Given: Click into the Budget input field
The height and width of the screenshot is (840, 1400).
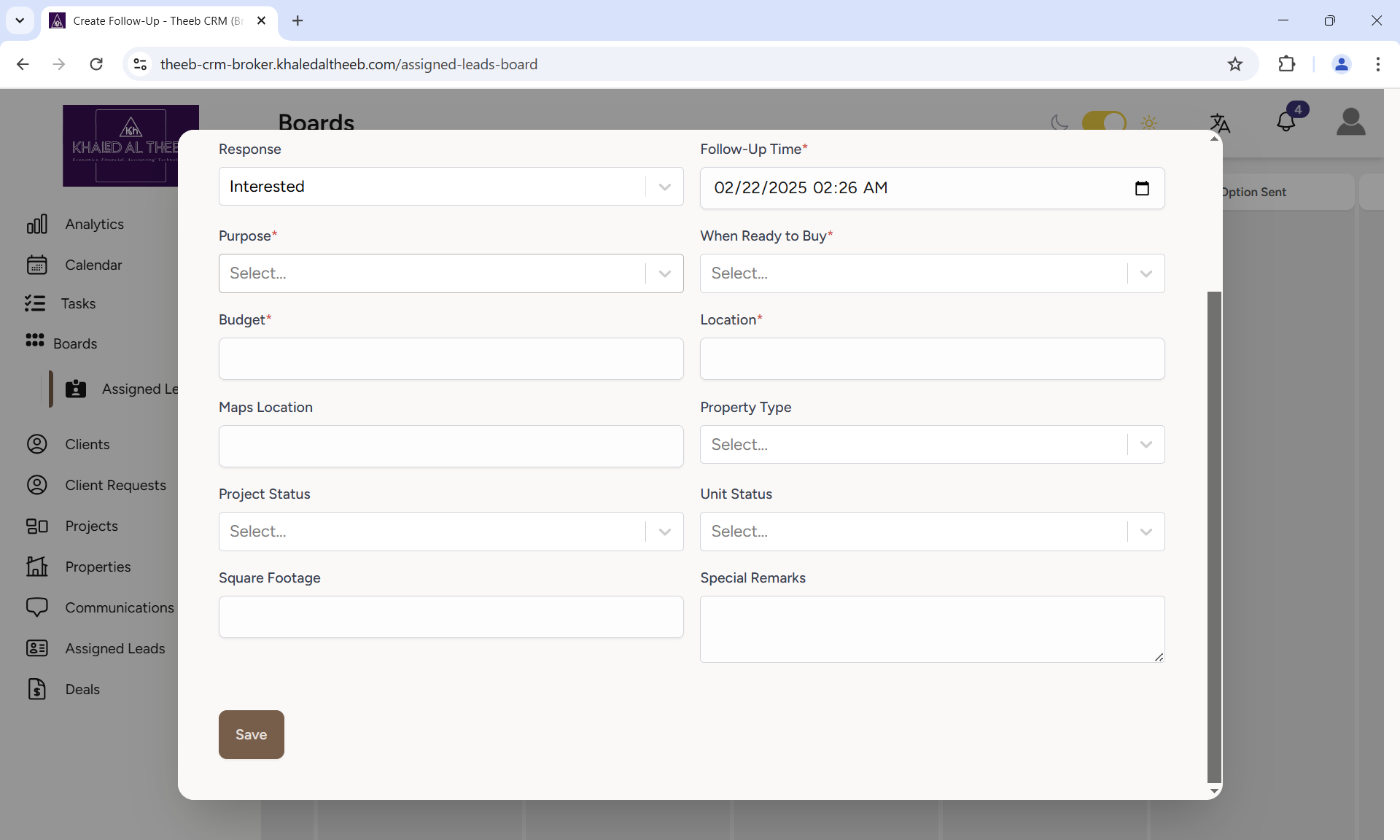Looking at the screenshot, I should (451, 359).
